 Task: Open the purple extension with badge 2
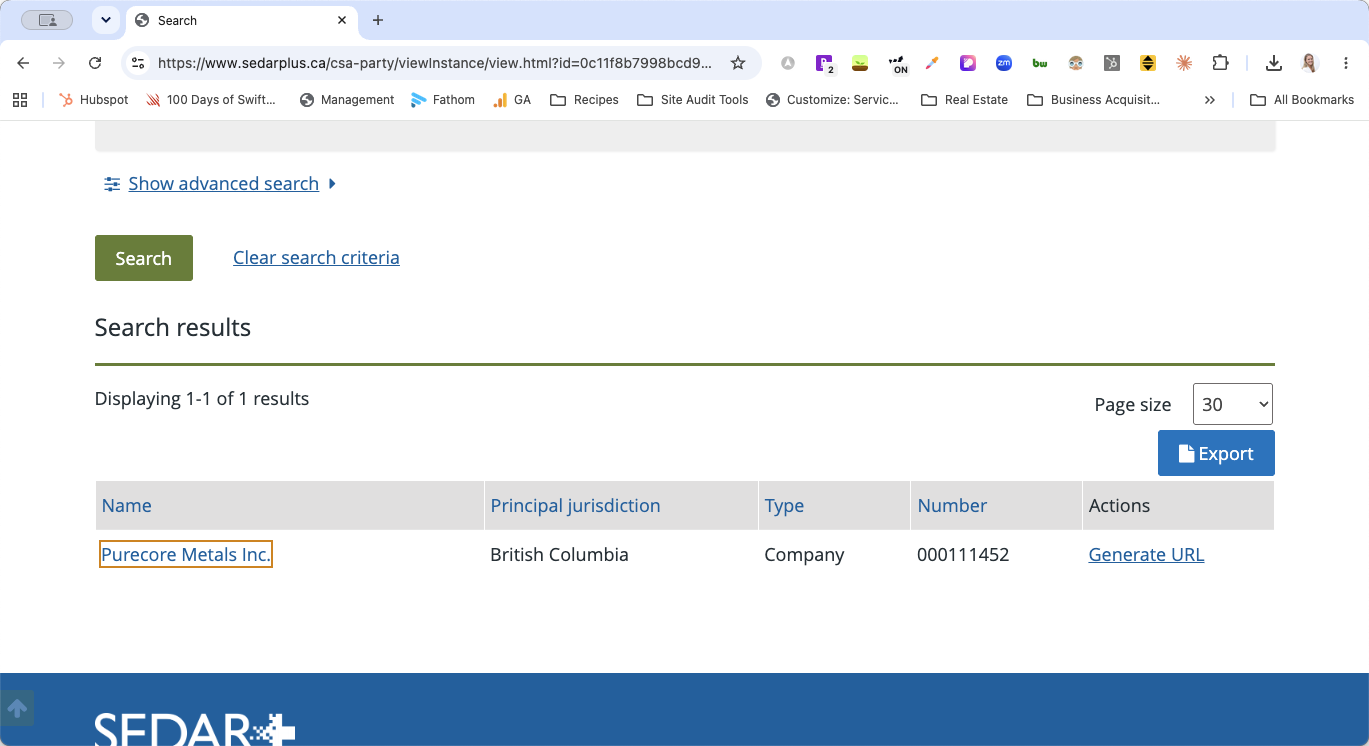click(x=824, y=63)
